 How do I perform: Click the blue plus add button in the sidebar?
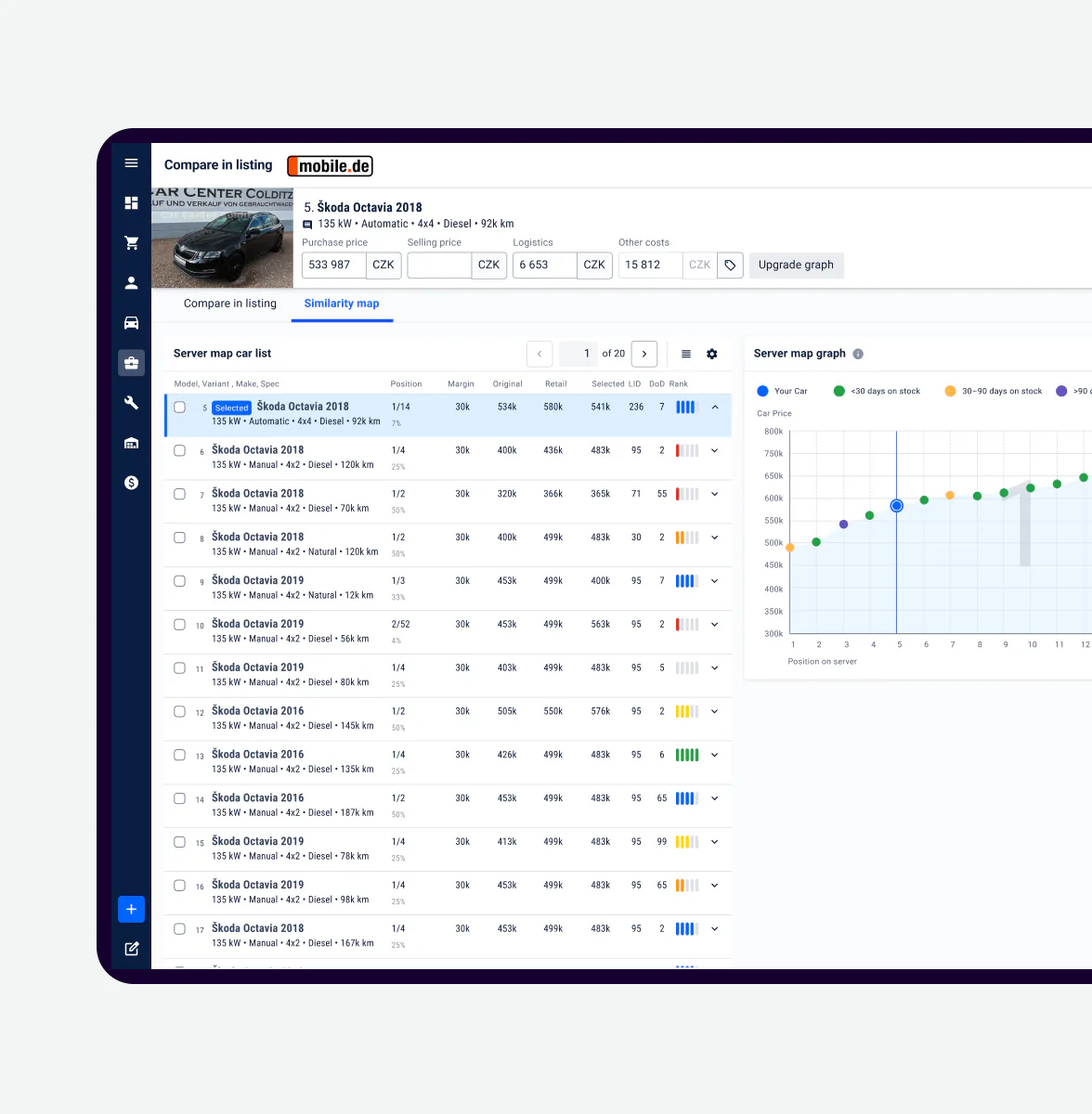click(x=131, y=909)
